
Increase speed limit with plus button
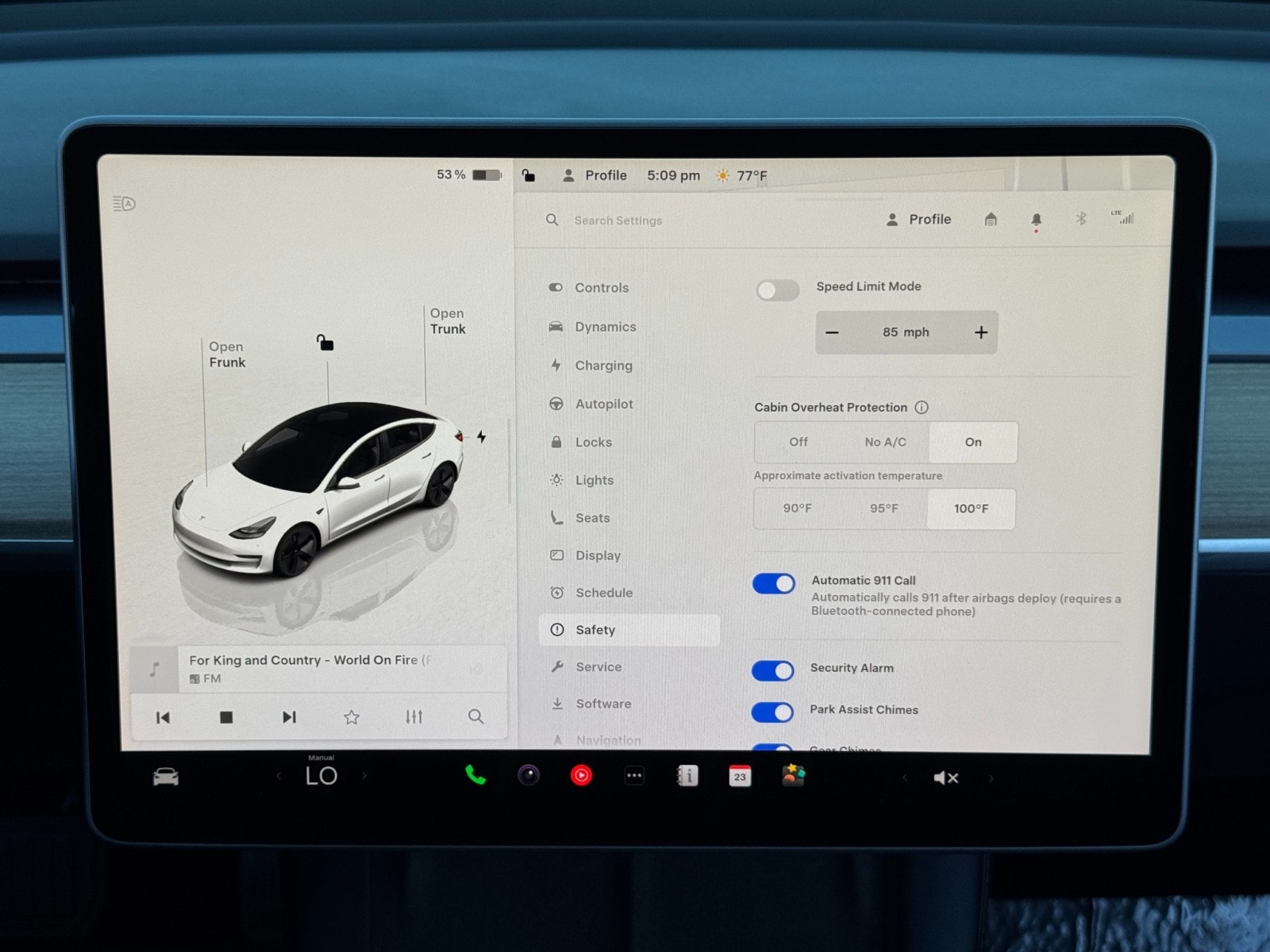[x=981, y=332]
